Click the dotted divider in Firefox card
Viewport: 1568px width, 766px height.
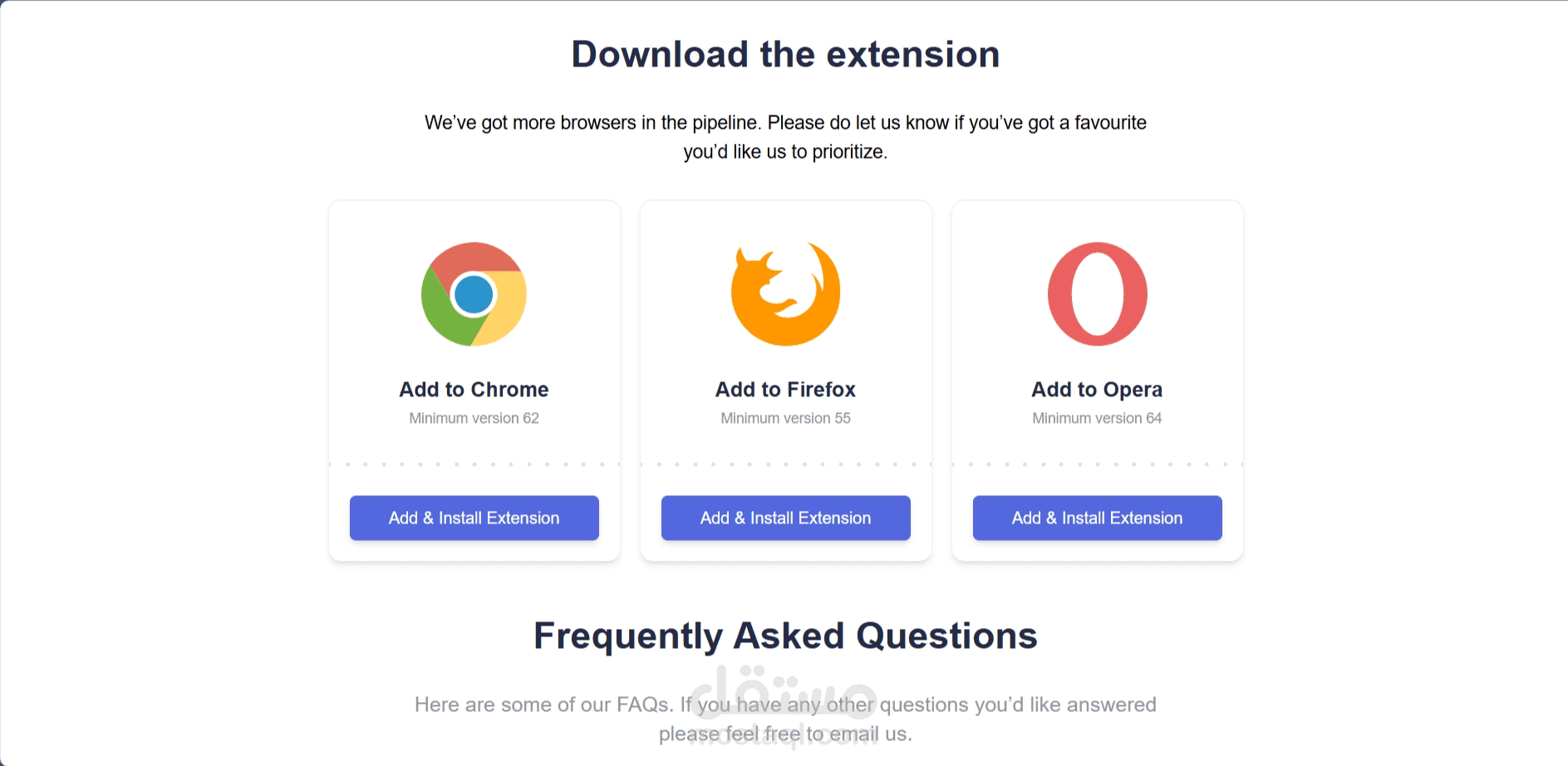(x=785, y=464)
